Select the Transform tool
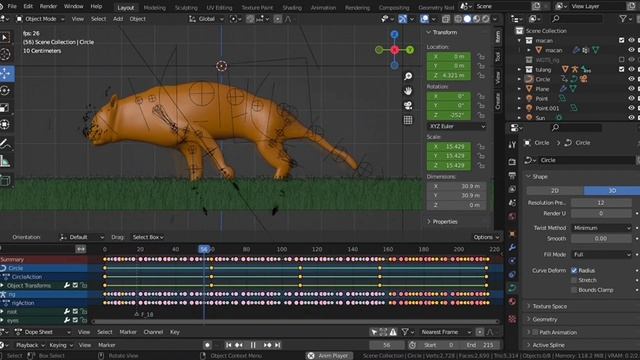Image resolution: width=640 pixels, height=360 pixels. (x=6, y=124)
